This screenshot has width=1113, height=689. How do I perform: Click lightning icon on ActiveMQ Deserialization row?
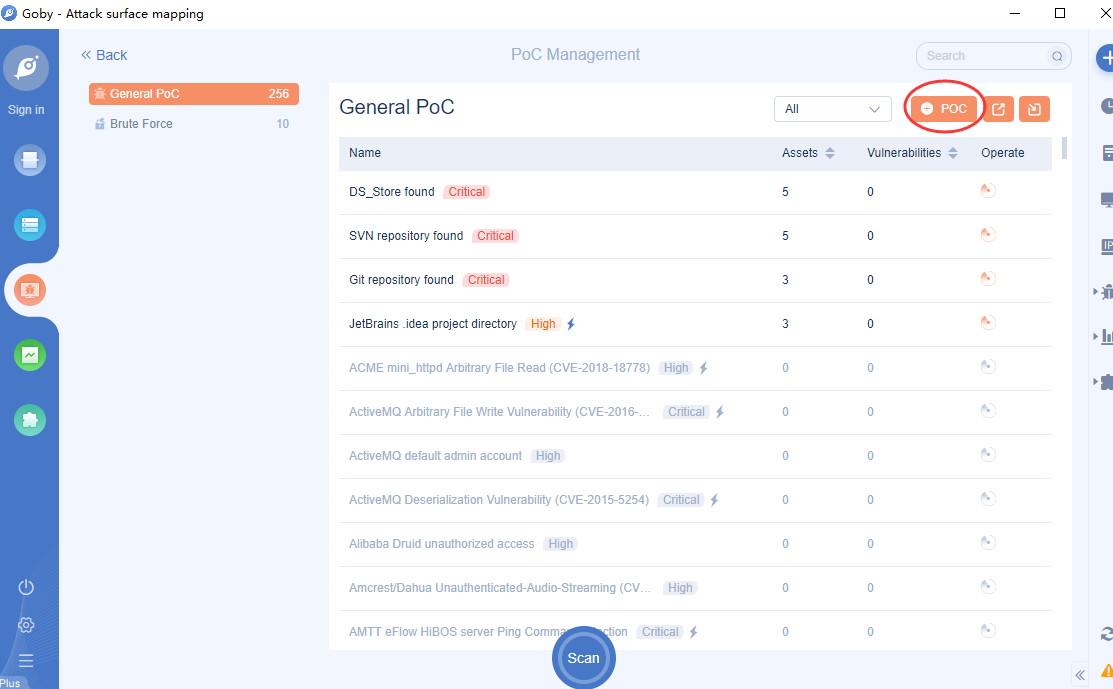click(x=714, y=500)
